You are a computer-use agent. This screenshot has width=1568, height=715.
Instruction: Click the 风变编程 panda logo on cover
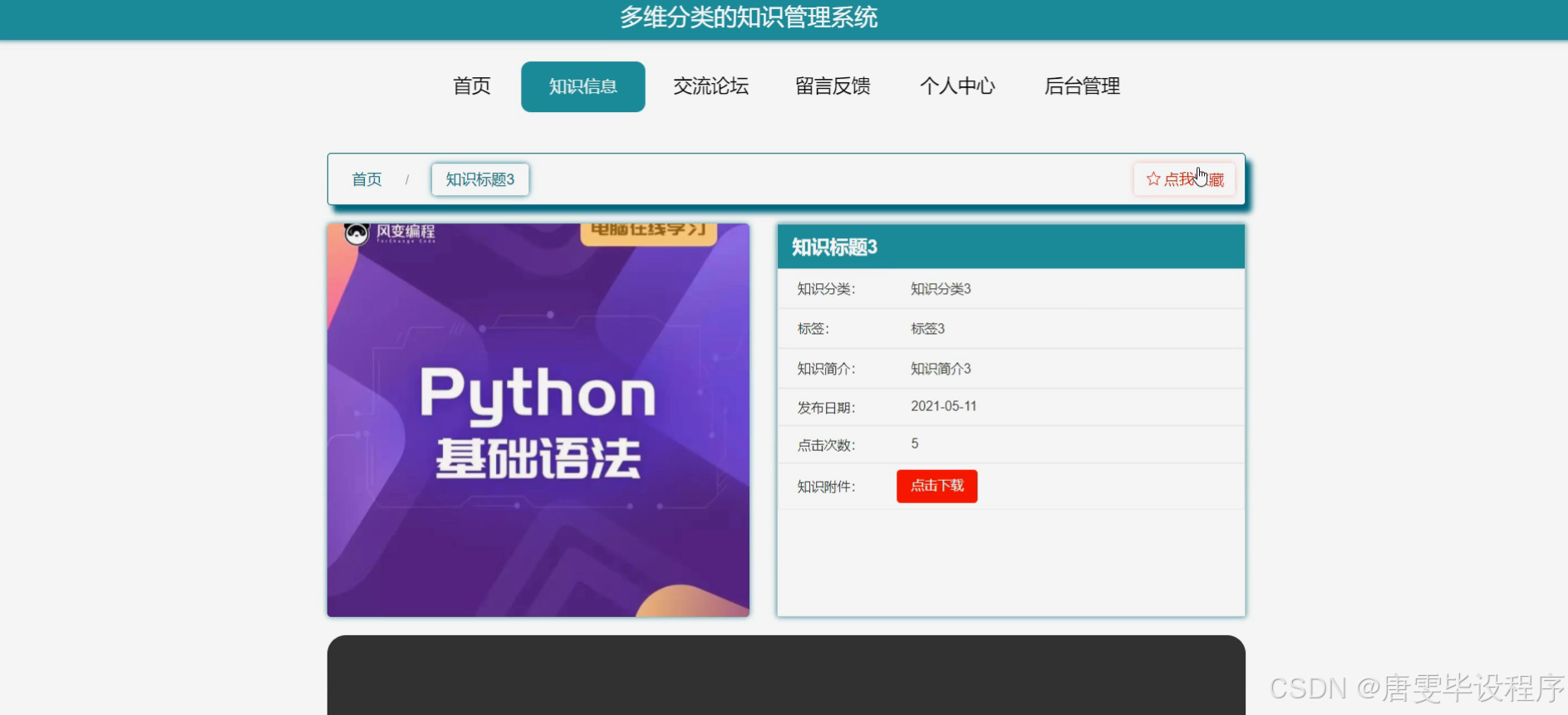click(x=356, y=233)
